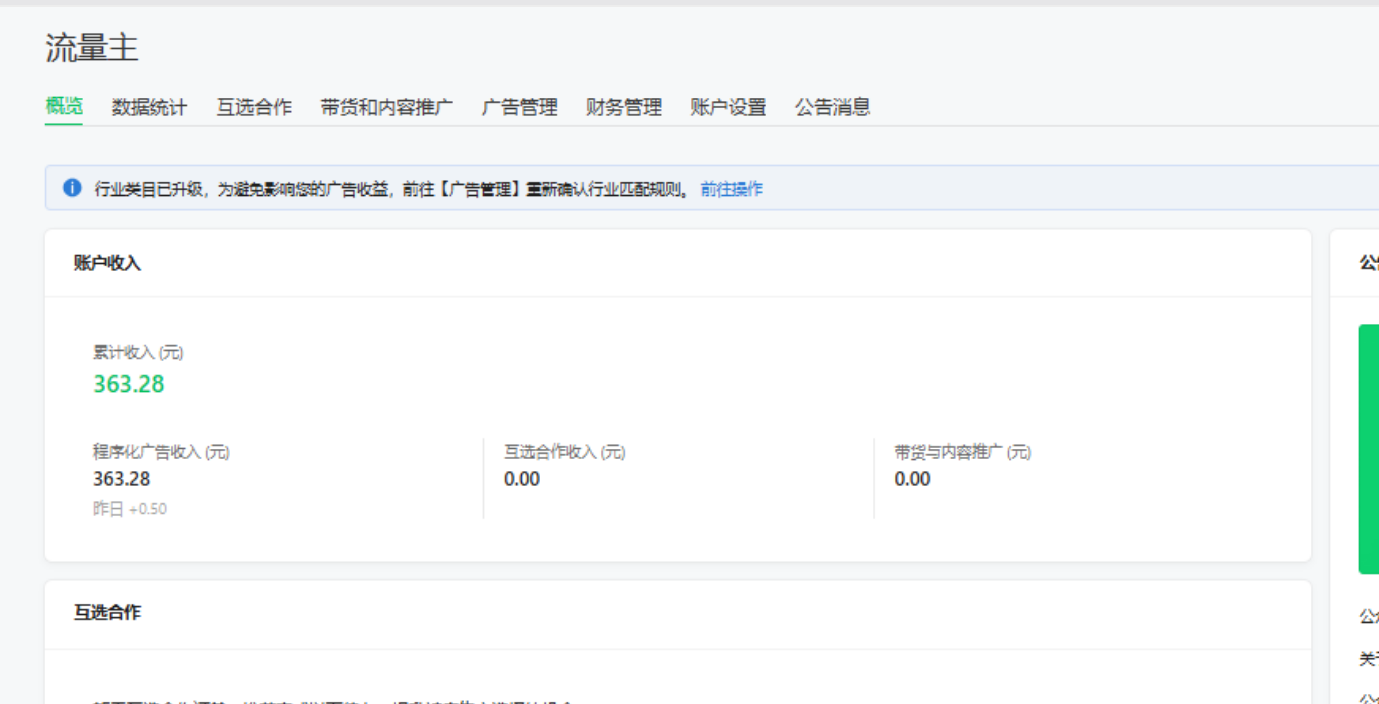Image resolution: width=1379 pixels, height=704 pixels.
Task: Go to the 广告管理 tab
Action: click(520, 107)
